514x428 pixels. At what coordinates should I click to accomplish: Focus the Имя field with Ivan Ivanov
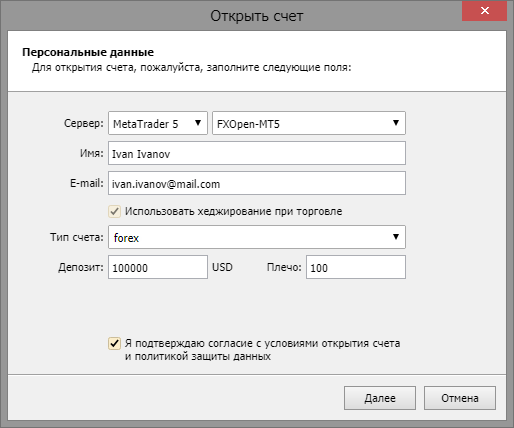coord(257,153)
